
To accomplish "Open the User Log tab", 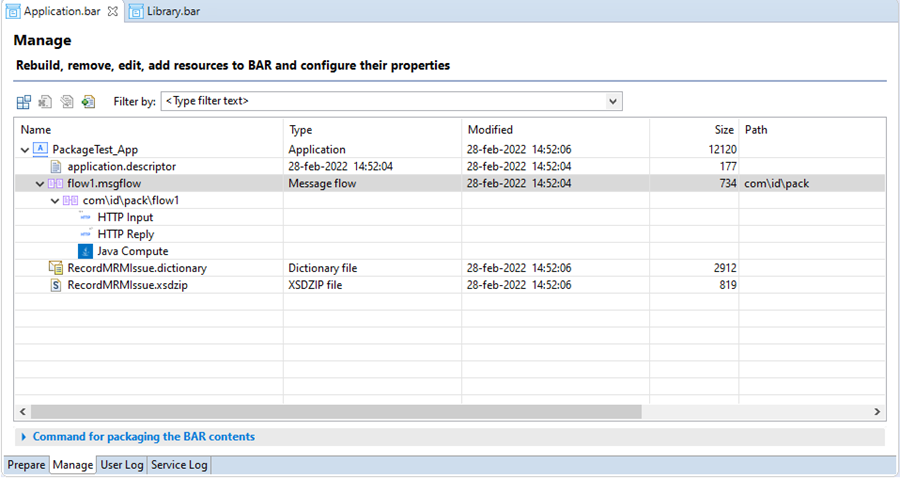I will (122, 465).
